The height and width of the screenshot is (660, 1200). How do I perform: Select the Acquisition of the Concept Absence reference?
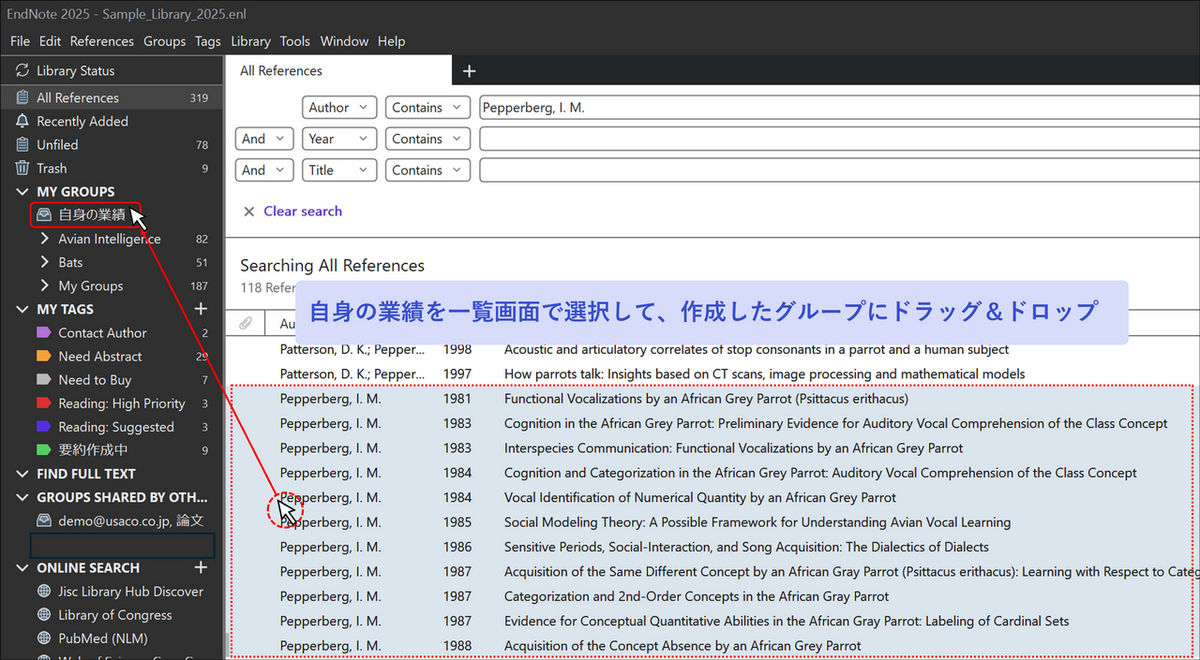point(712,646)
